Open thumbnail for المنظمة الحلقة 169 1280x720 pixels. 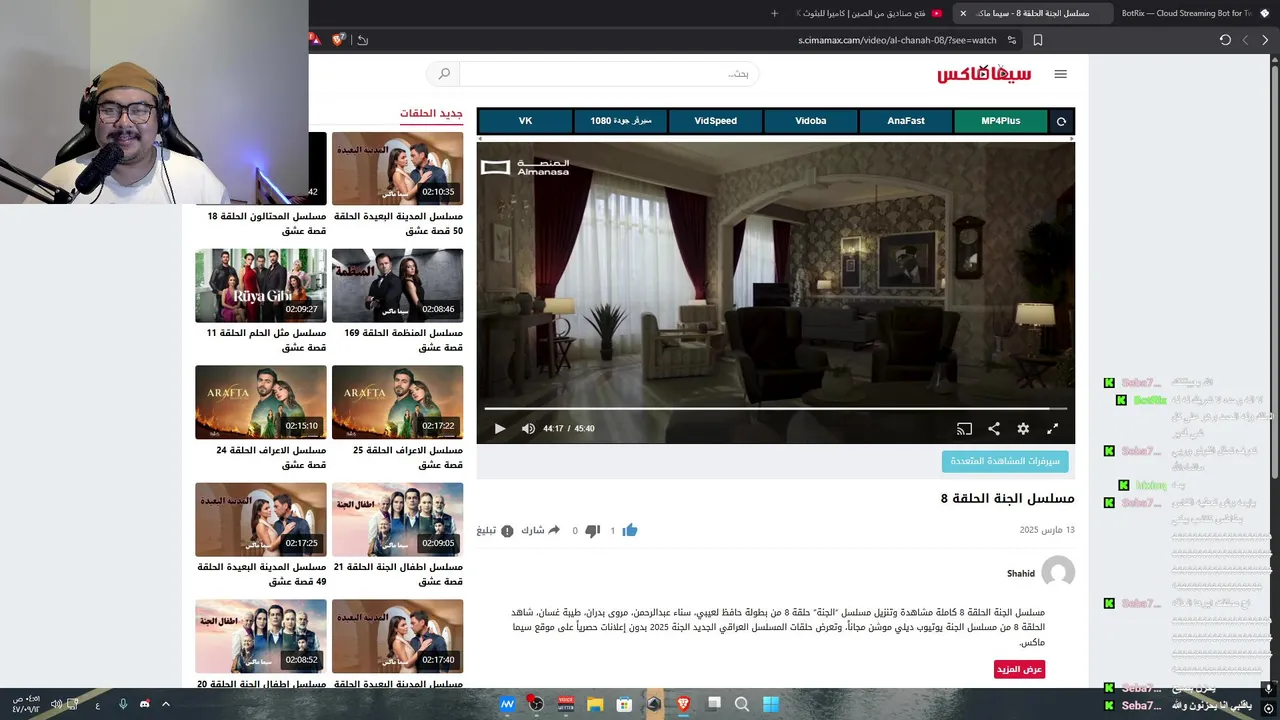(x=397, y=285)
